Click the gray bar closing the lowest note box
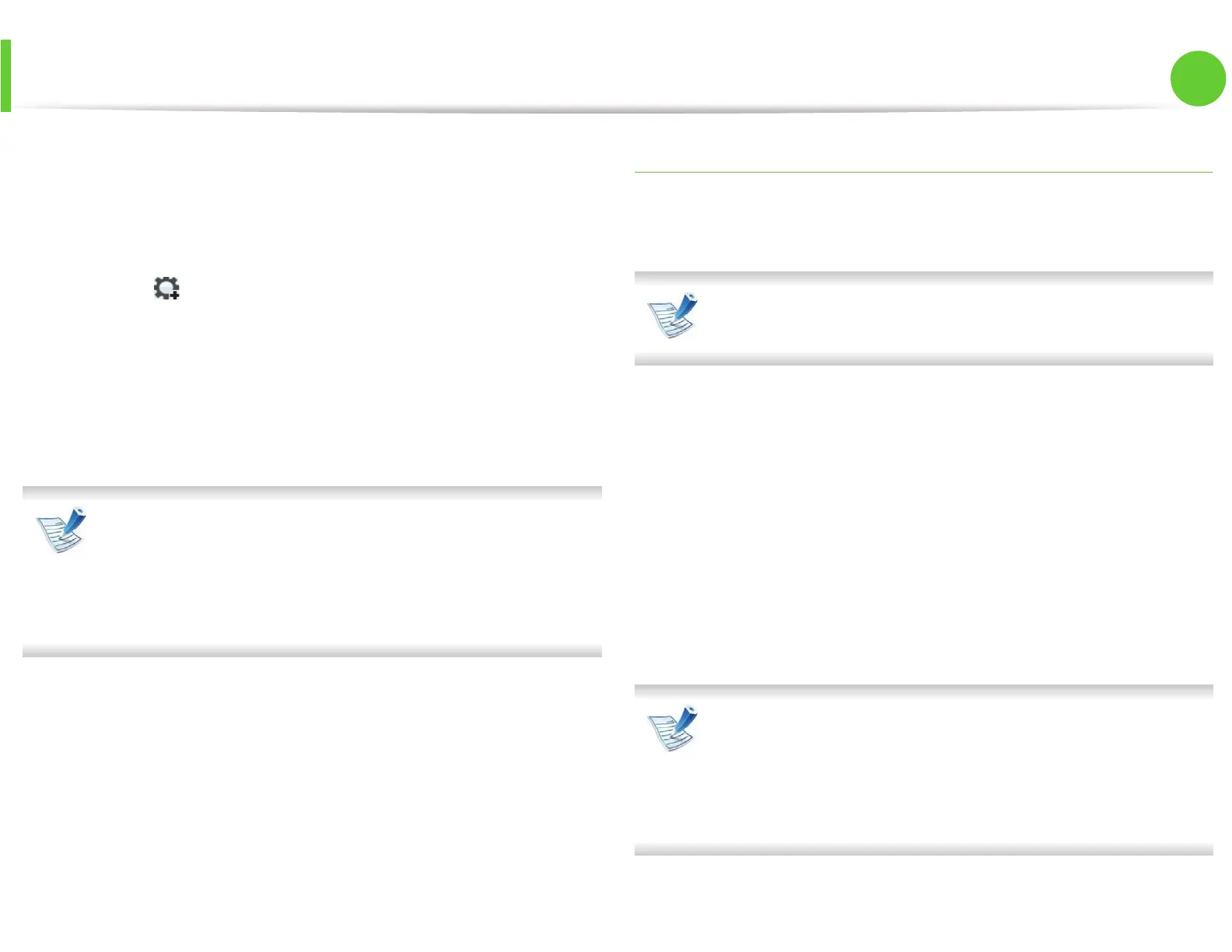 923,849
